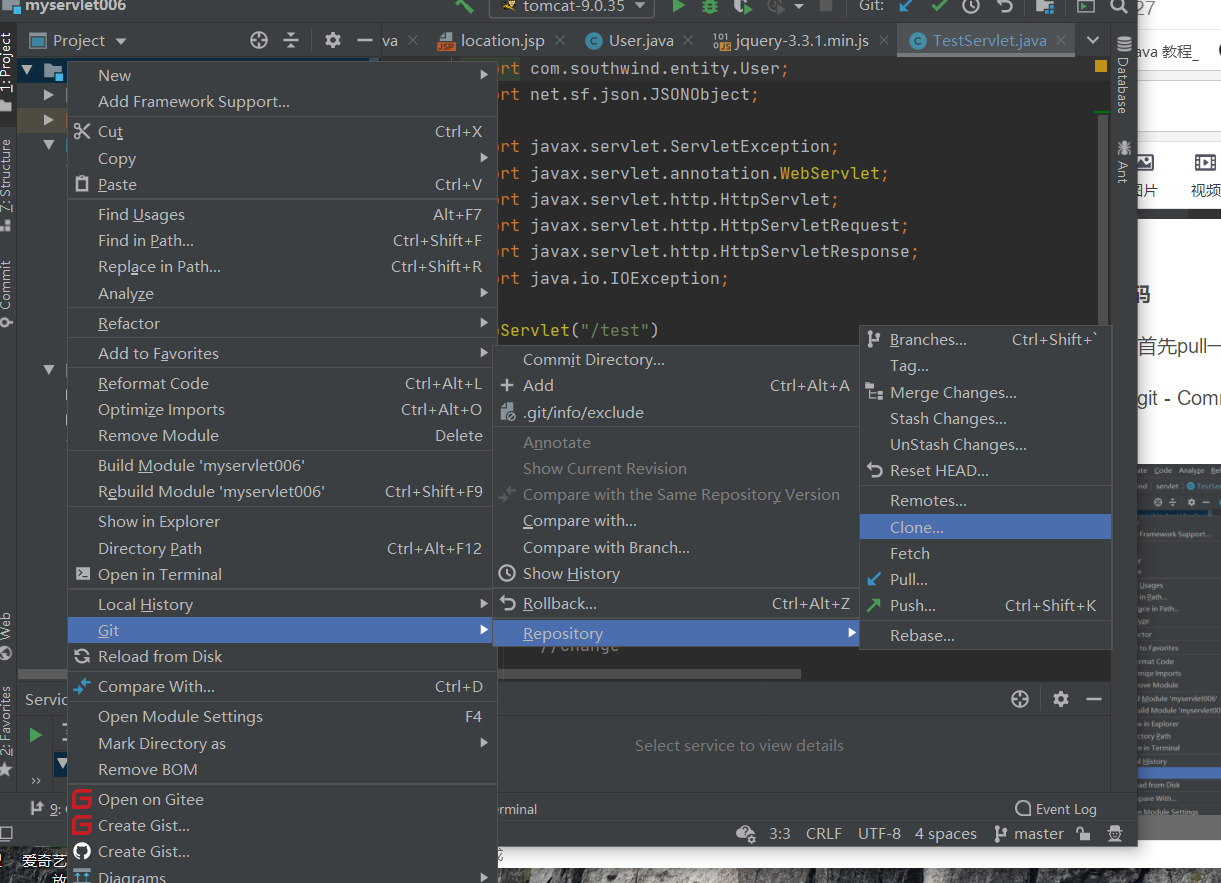Switch to jquery-3.3.1.min.js editor tab

[x=801, y=41]
